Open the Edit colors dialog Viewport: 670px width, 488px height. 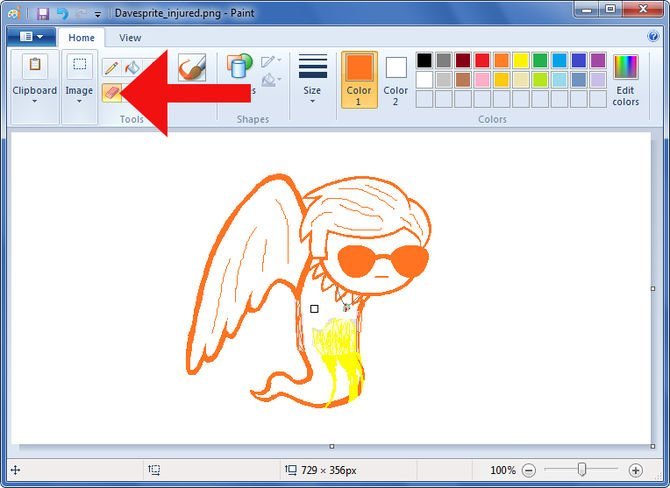point(626,80)
